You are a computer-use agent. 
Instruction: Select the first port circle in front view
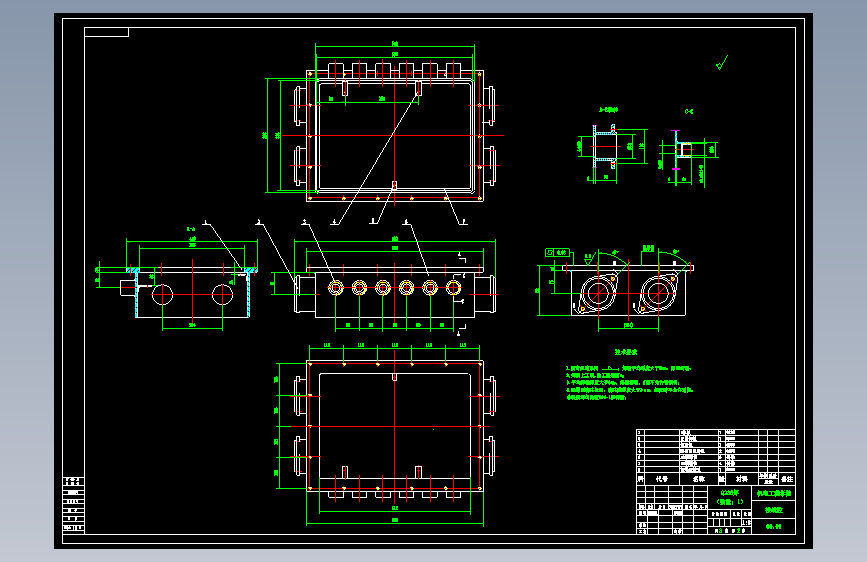[x=336, y=288]
